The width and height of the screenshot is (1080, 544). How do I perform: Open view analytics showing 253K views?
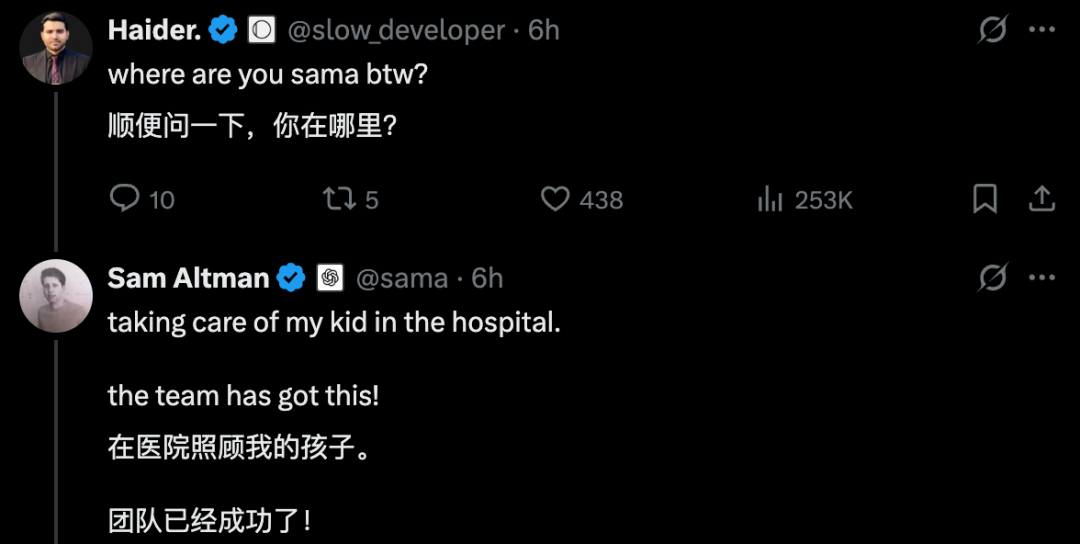(x=769, y=199)
